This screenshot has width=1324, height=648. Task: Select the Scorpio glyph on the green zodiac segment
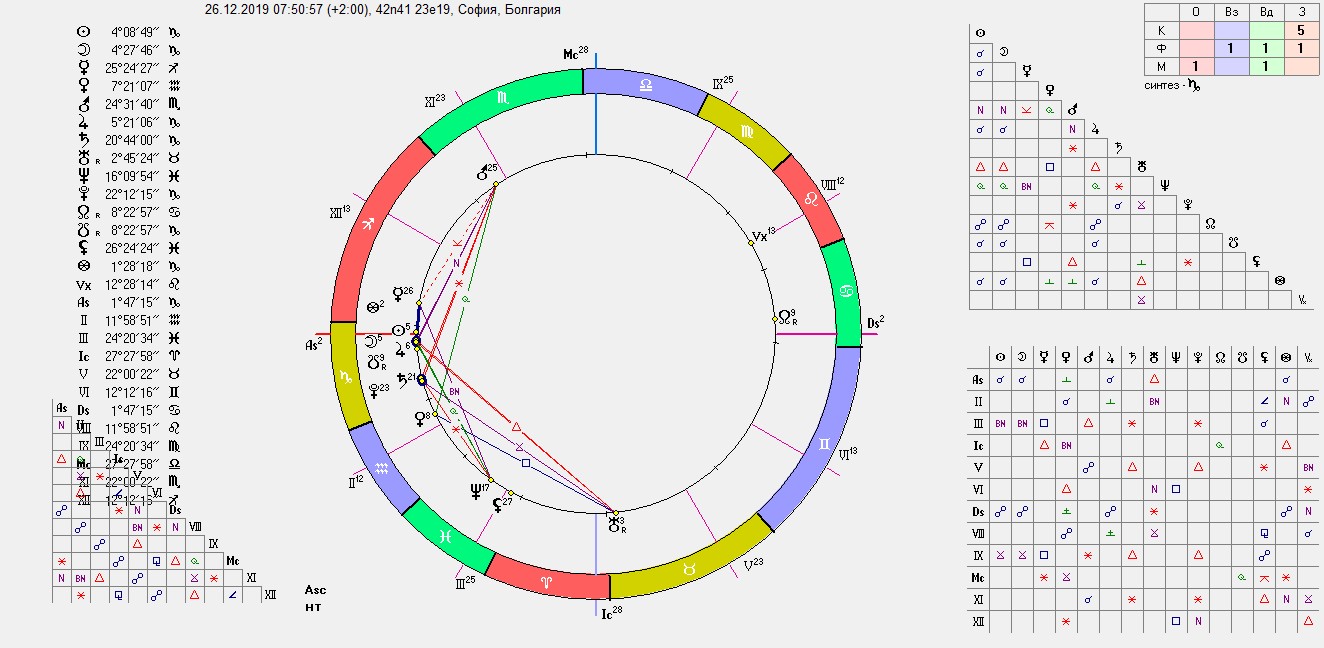coord(502,97)
